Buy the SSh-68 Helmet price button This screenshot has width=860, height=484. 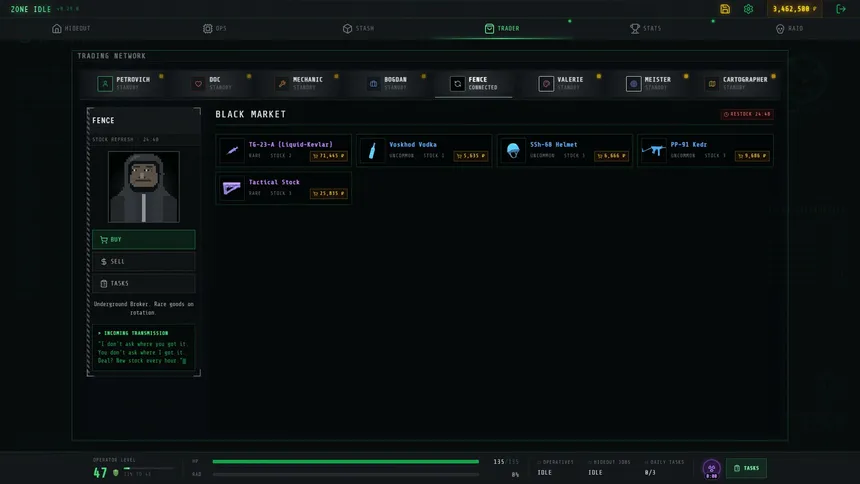[611, 156]
